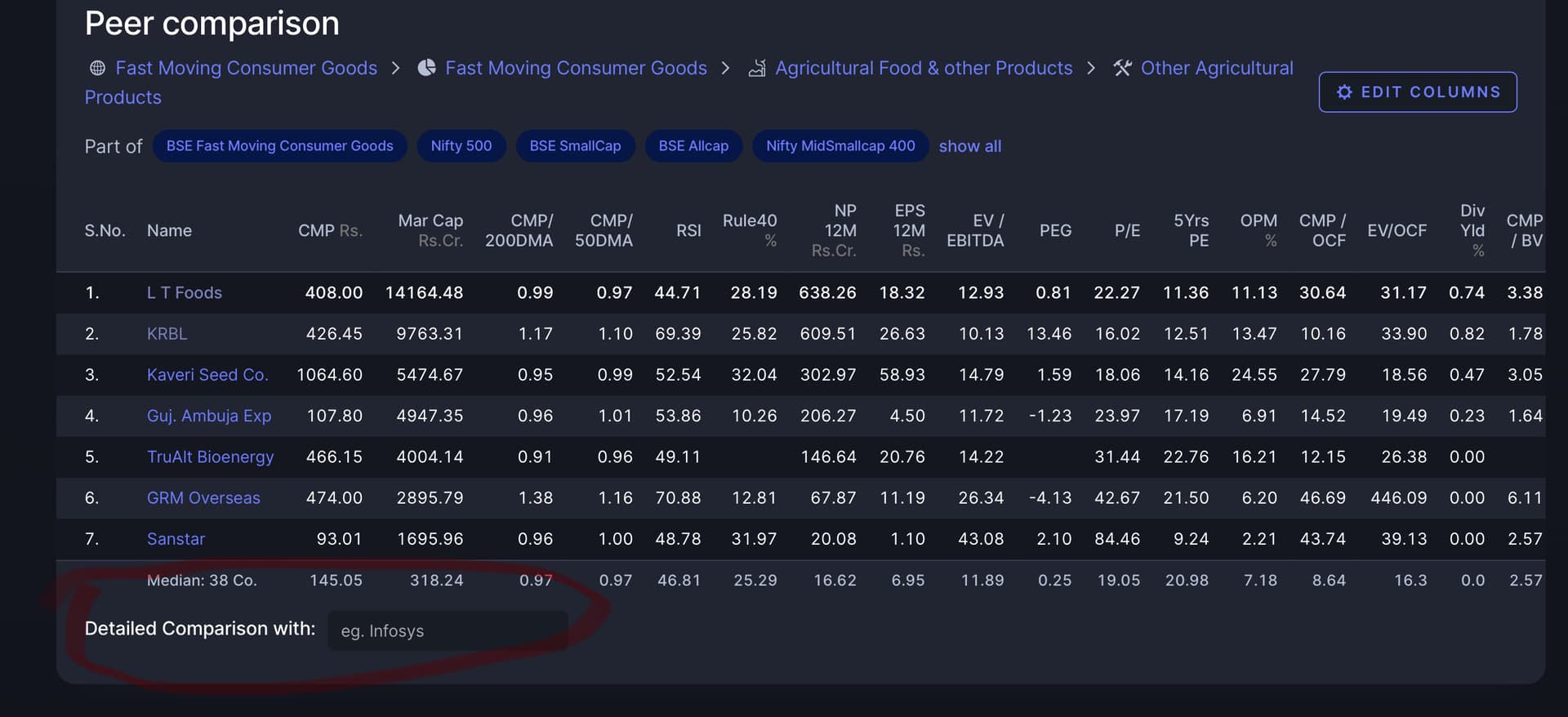Open GRM Overseas company link
The height and width of the screenshot is (717, 1568).
[x=203, y=498]
